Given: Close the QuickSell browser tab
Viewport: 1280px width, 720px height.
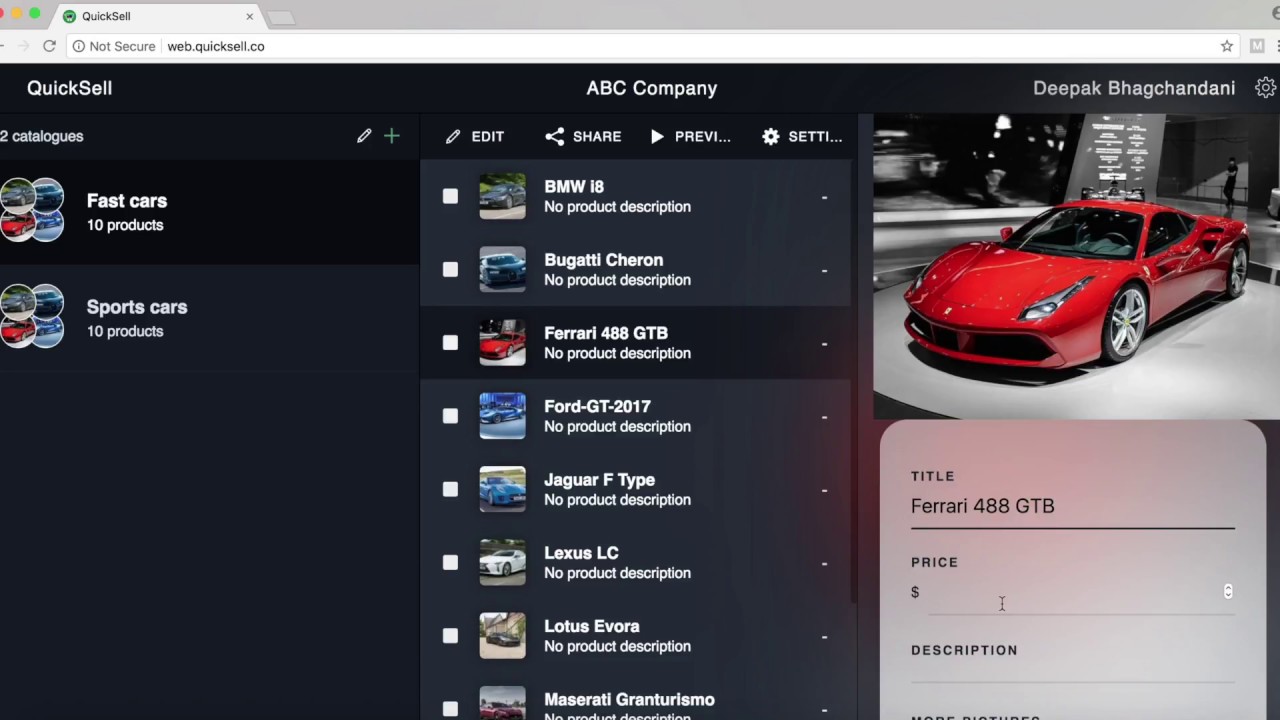Looking at the screenshot, I should click(x=249, y=16).
